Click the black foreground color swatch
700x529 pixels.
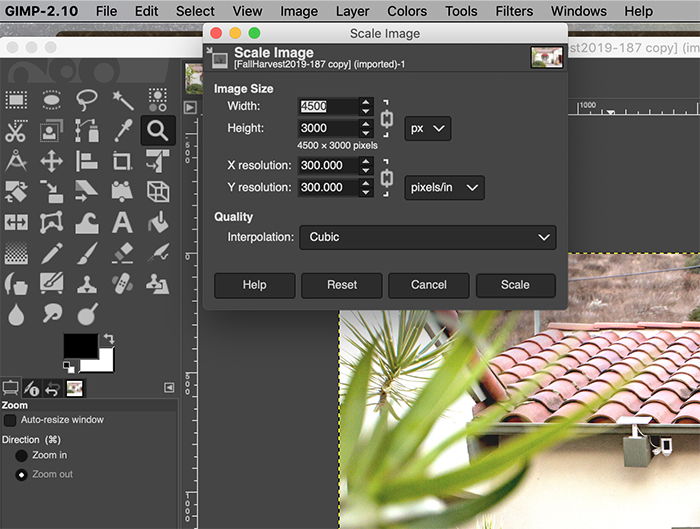coord(80,345)
